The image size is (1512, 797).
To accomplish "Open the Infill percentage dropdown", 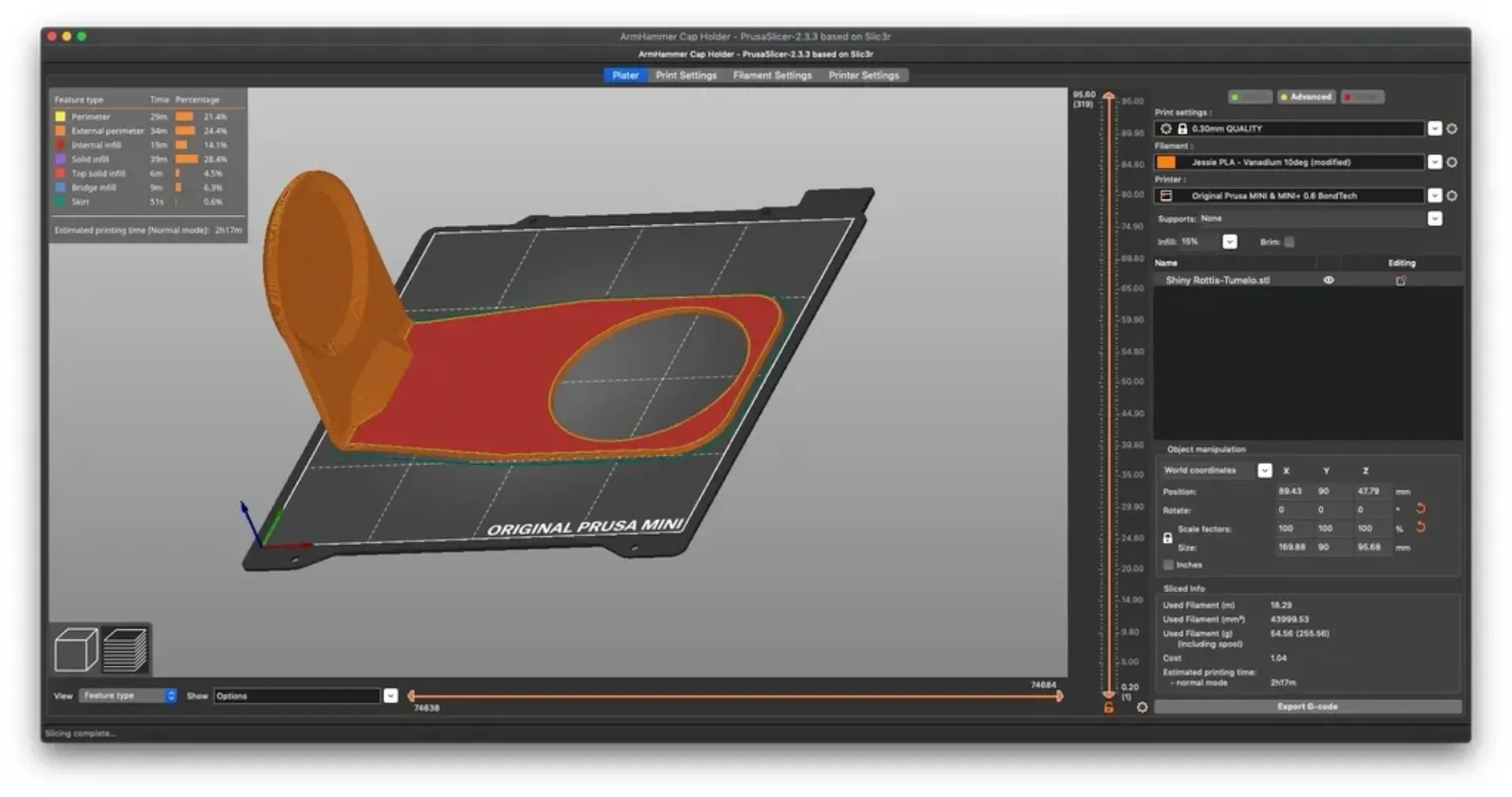I will pos(1229,242).
